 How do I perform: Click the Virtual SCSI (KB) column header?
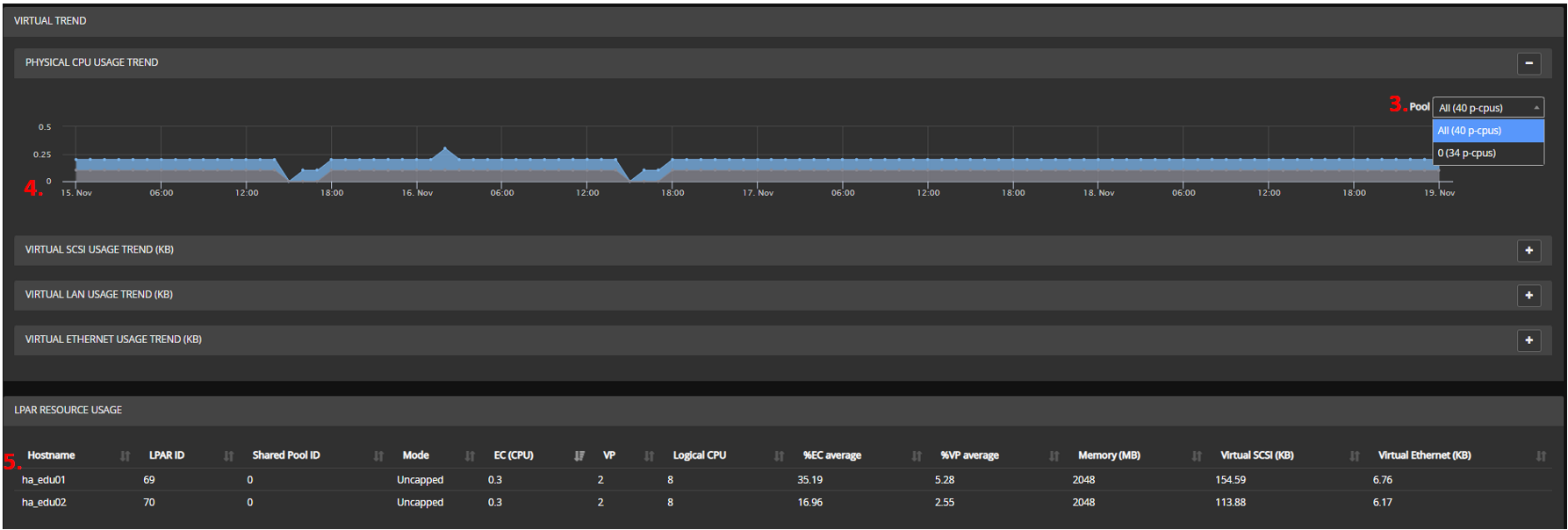click(1256, 455)
